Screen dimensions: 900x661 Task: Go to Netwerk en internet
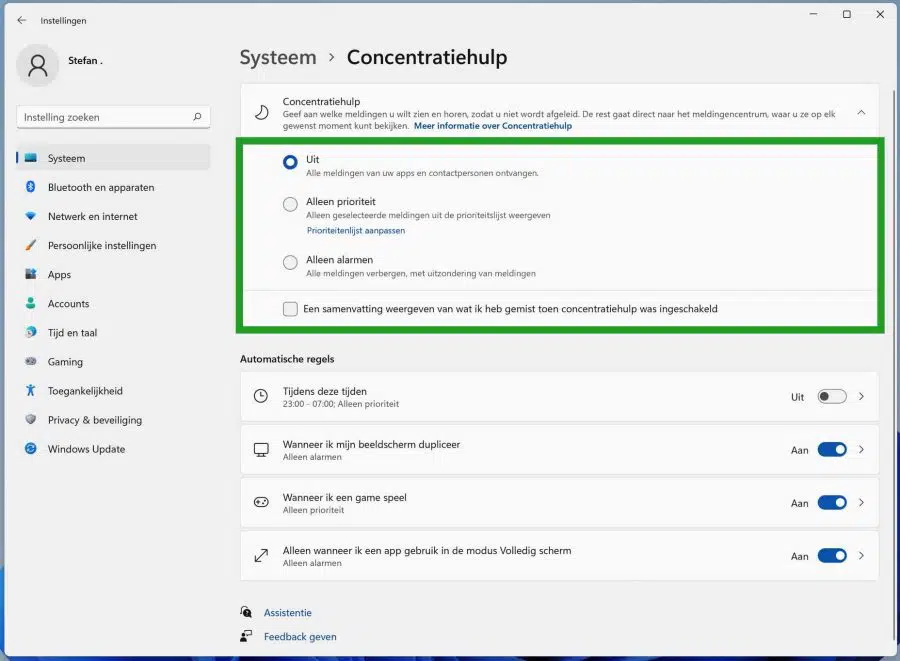point(113,216)
